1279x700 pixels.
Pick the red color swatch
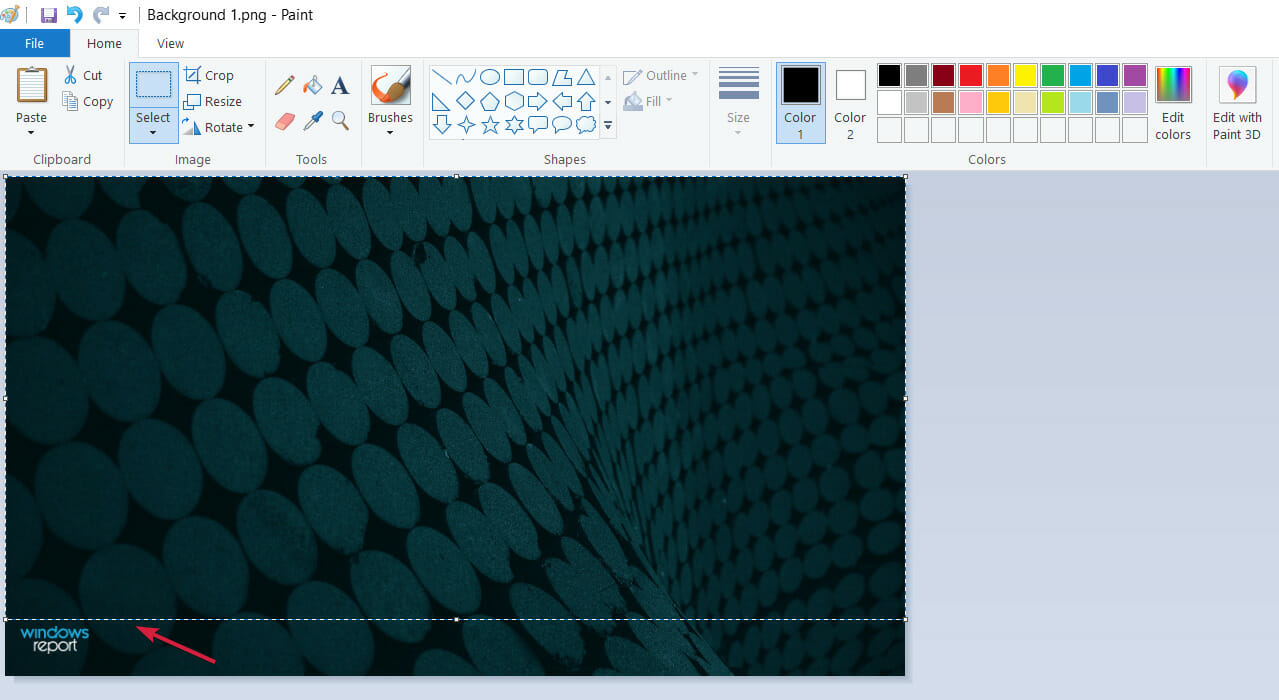coord(971,75)
